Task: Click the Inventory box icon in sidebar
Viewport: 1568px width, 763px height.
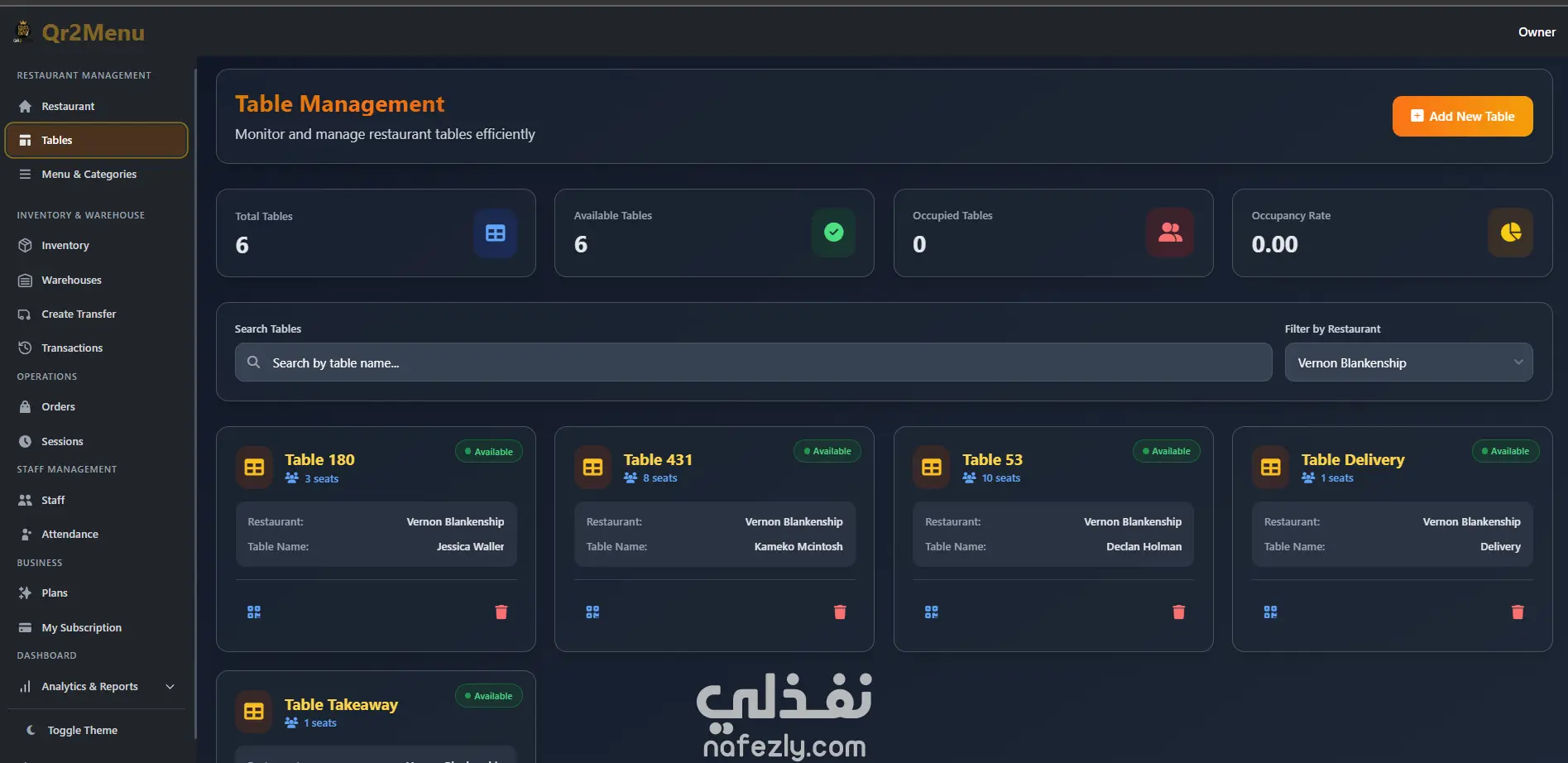Action: [25, 246]
